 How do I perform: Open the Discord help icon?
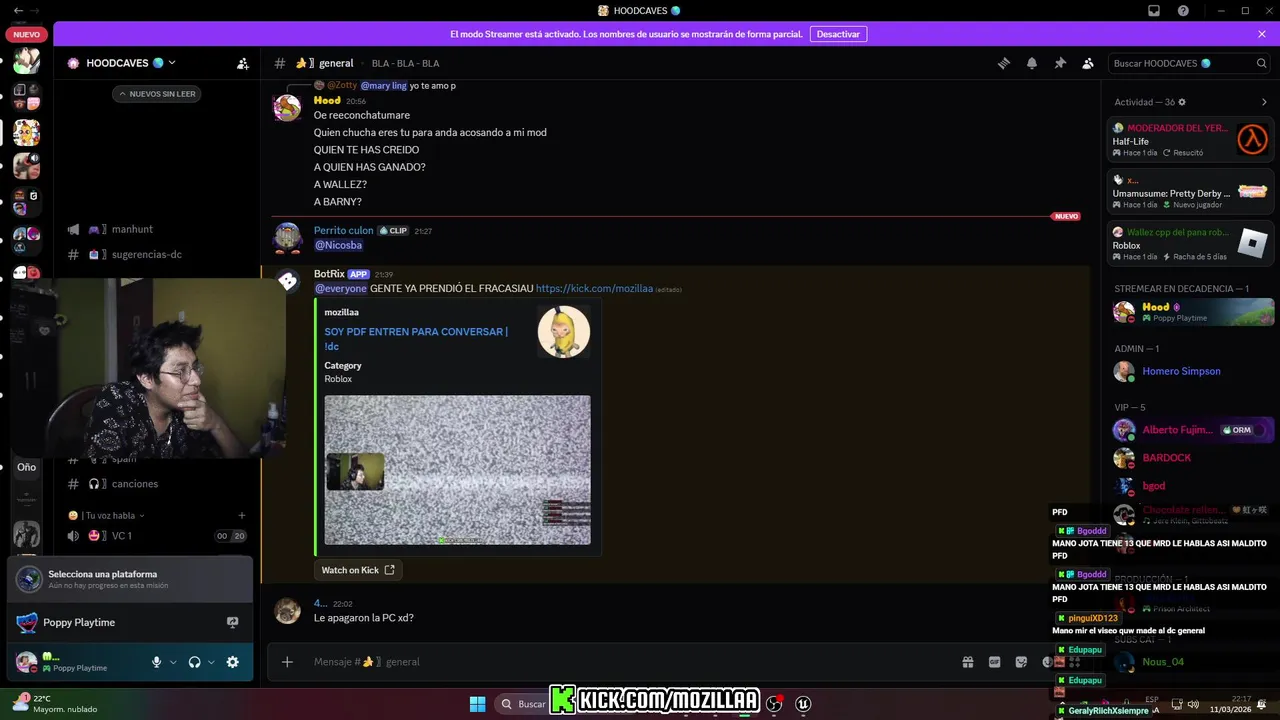coord(1184,10)
